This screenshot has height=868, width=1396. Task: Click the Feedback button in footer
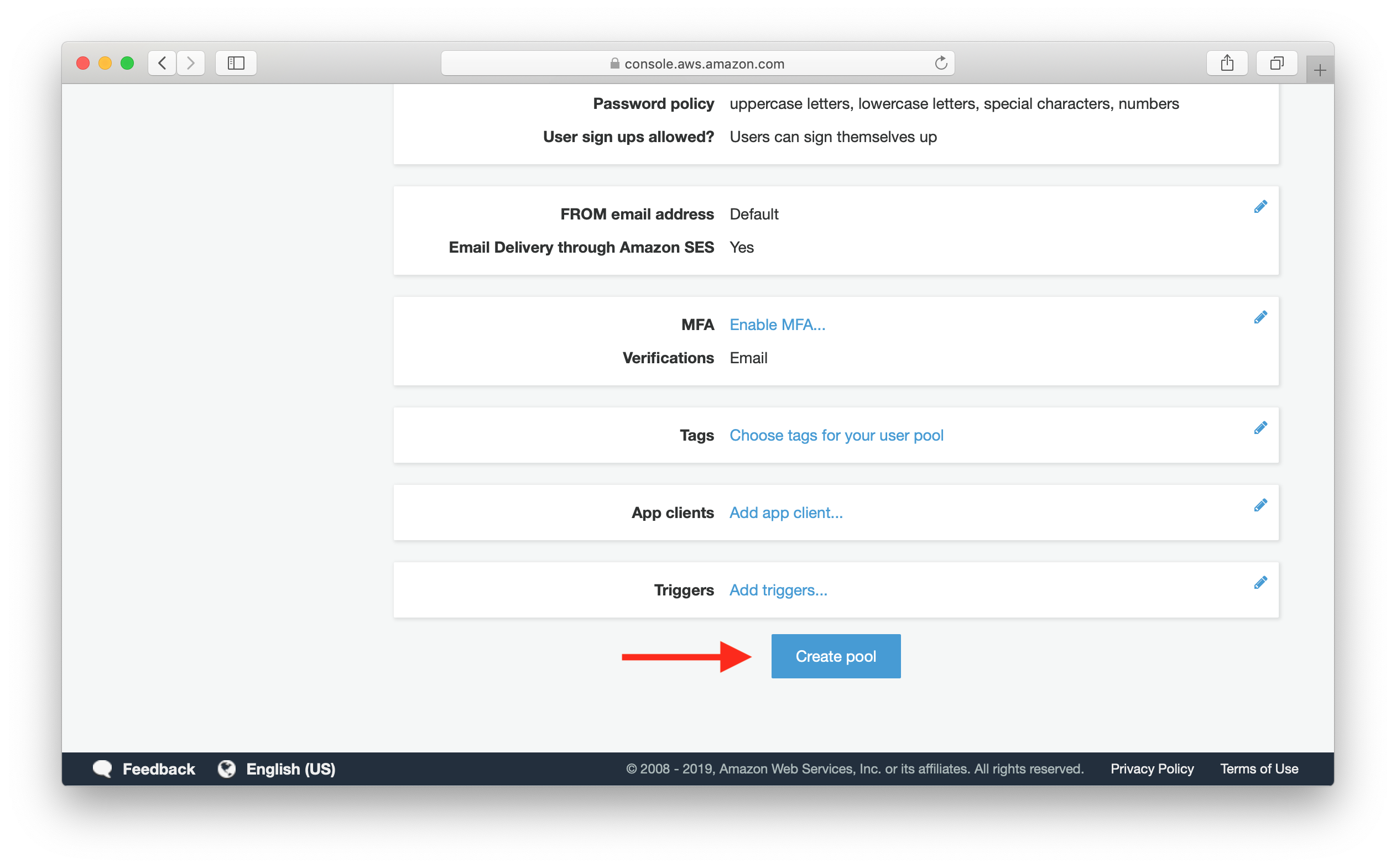click(143, 768)
